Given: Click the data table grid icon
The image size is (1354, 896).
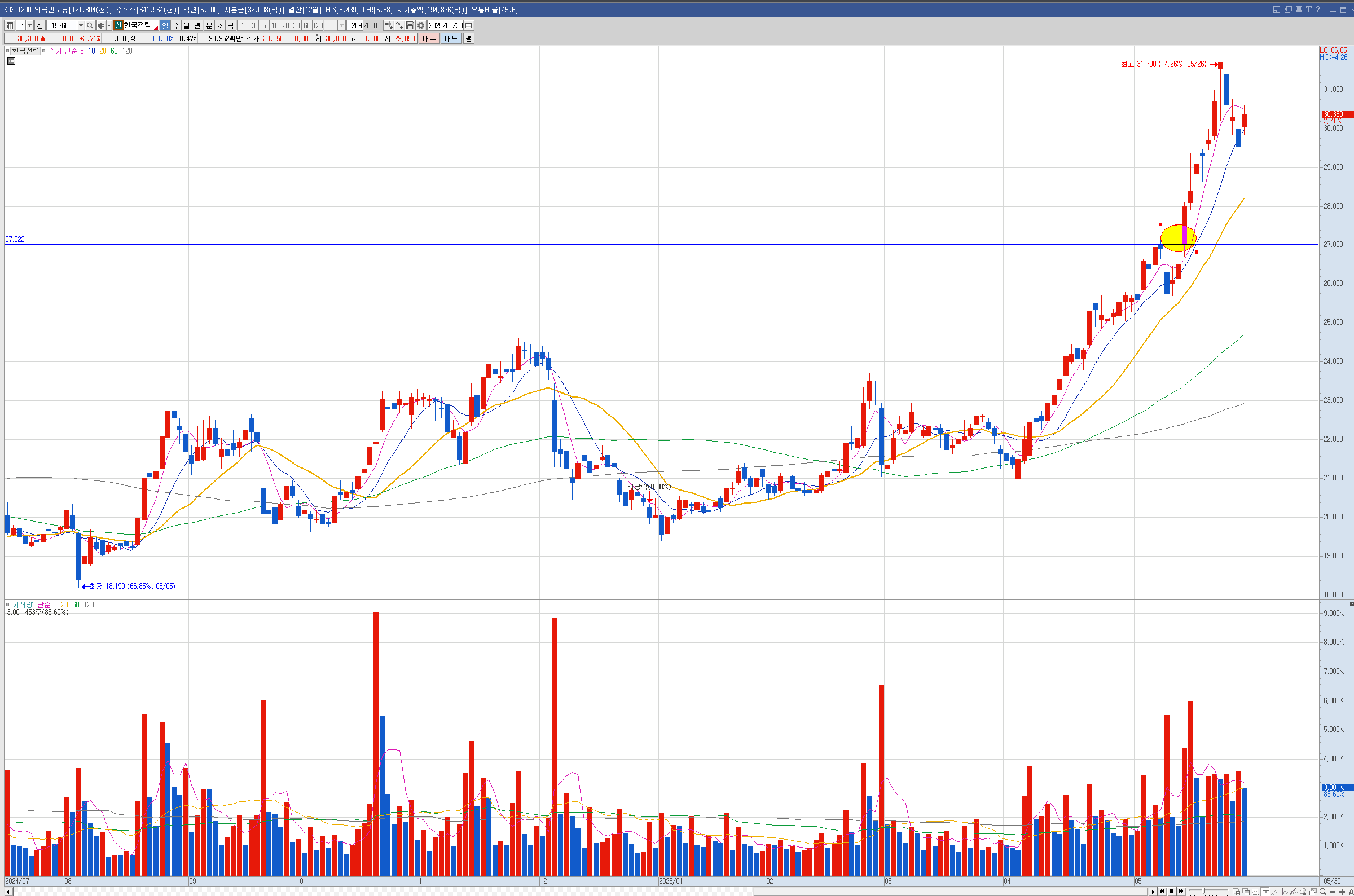Looking at the screenshot, I should [x=11, y=61].
